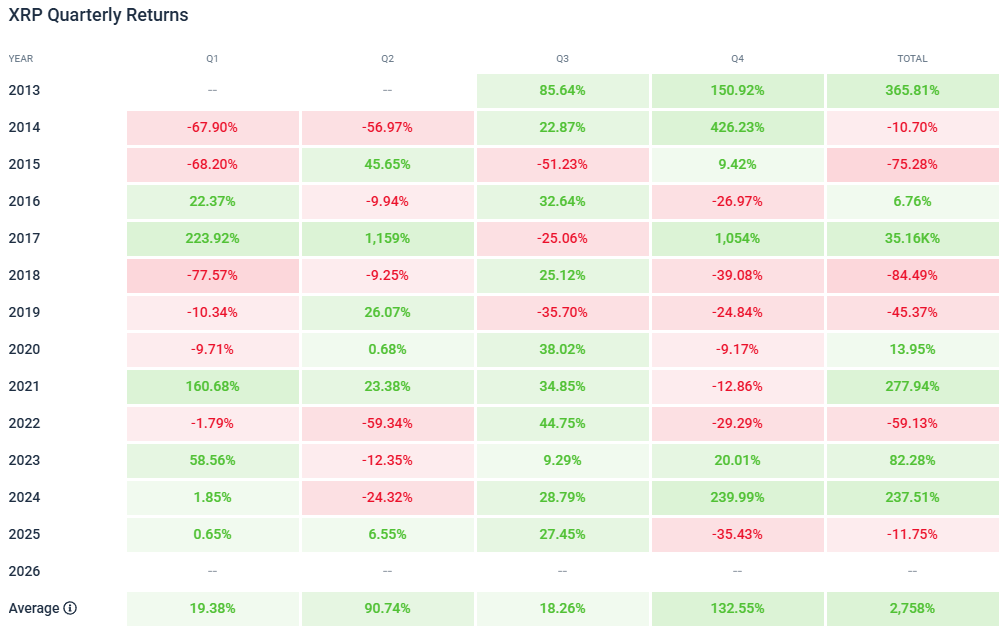Select the Q4 column header
The height and width of the screenshot is (632, 1007).
point(737,59)
